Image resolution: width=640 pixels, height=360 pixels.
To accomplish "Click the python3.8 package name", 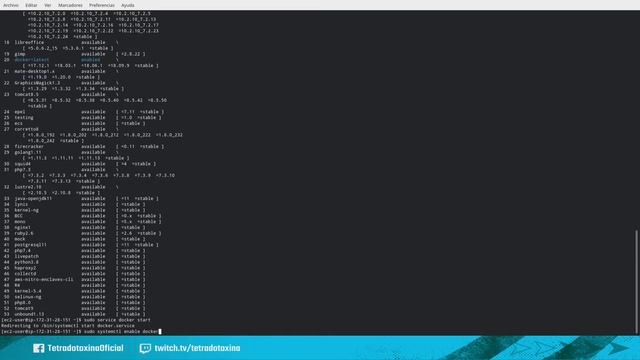I will point(27,262).
